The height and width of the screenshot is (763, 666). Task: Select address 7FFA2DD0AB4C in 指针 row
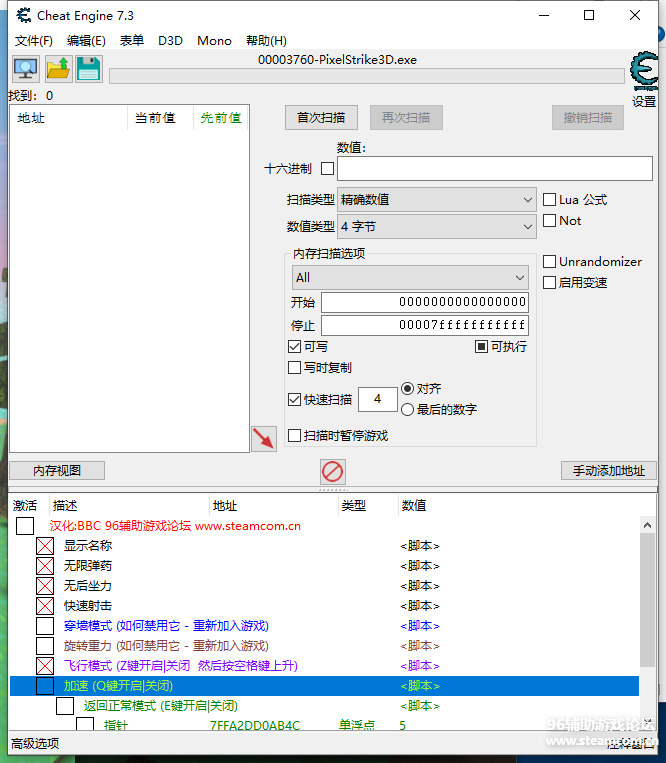[x=255, y=725]
